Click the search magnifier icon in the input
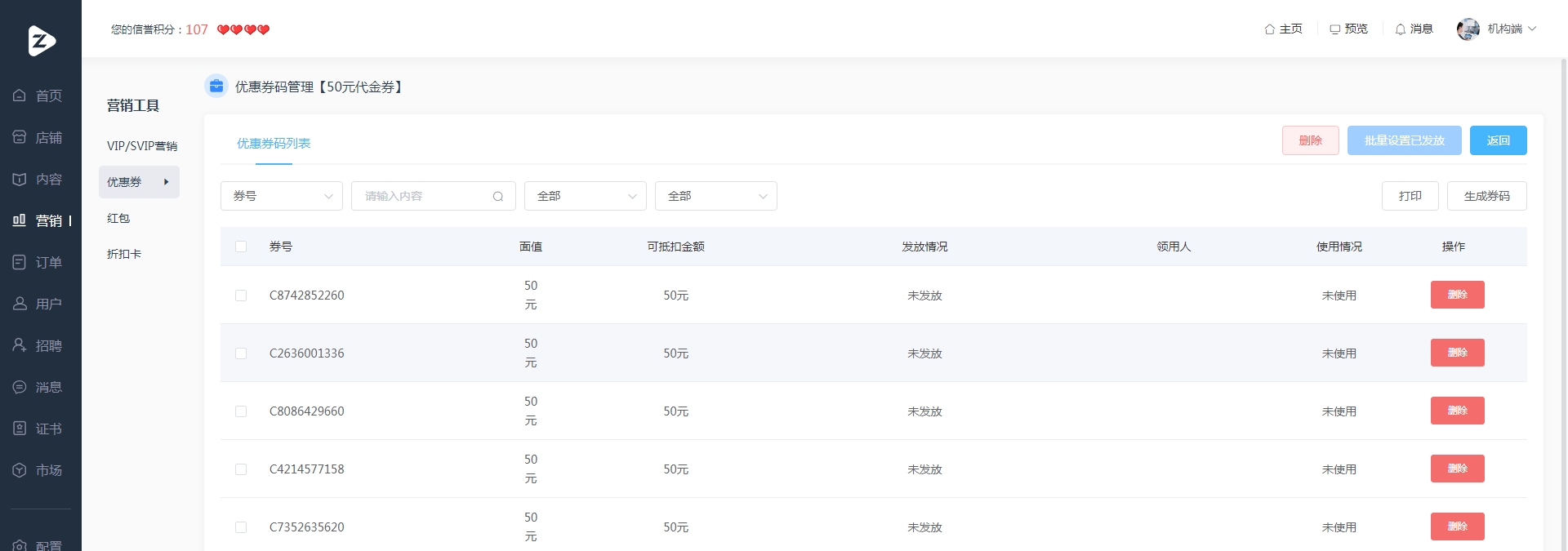The height and width of the screenshot is (551, 1568). click(x=498, y=197)
